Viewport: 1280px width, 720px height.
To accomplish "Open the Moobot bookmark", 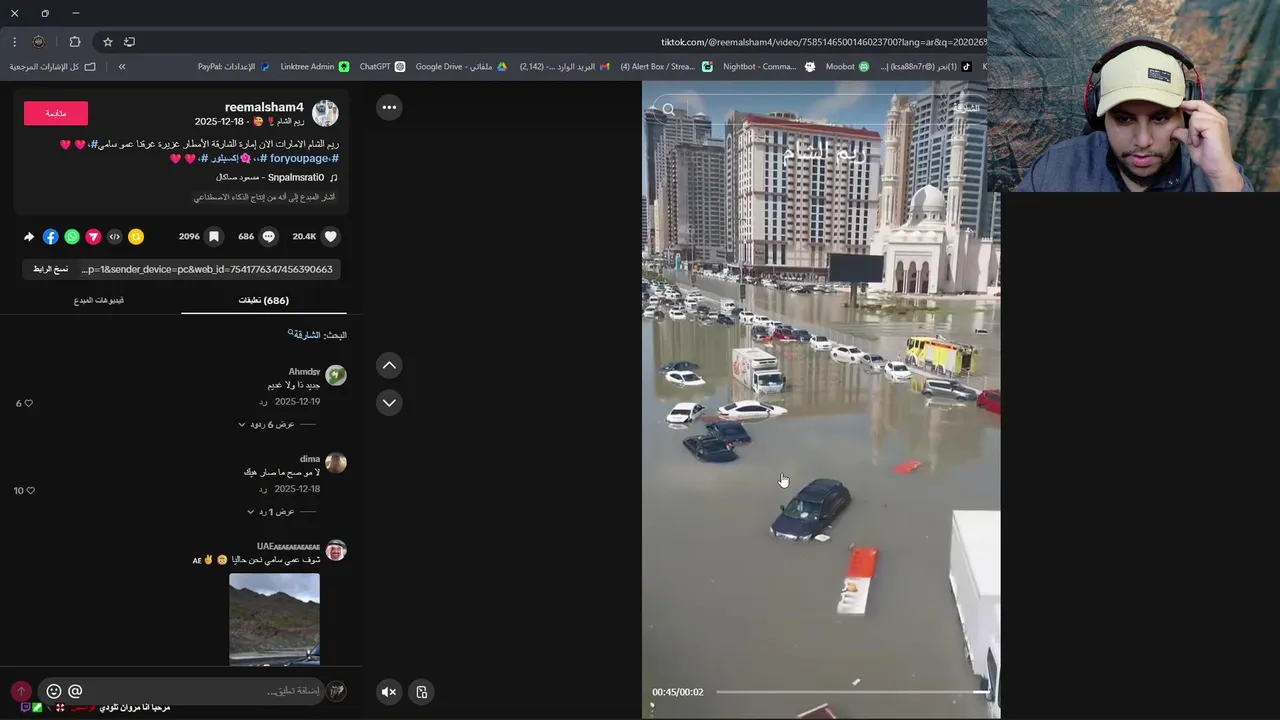I will point(847,67).
